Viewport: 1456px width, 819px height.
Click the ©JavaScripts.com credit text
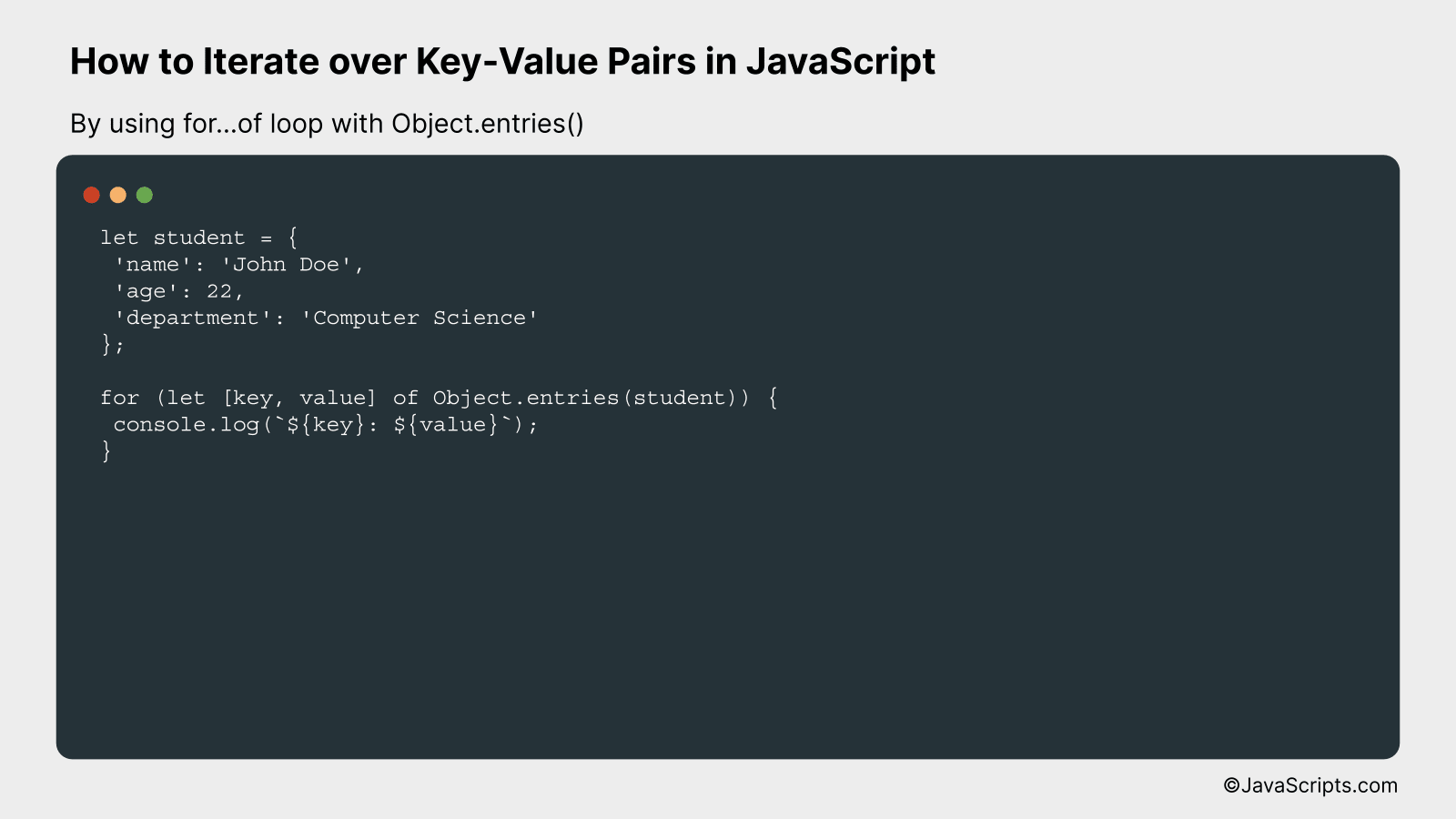point(1310,785)
